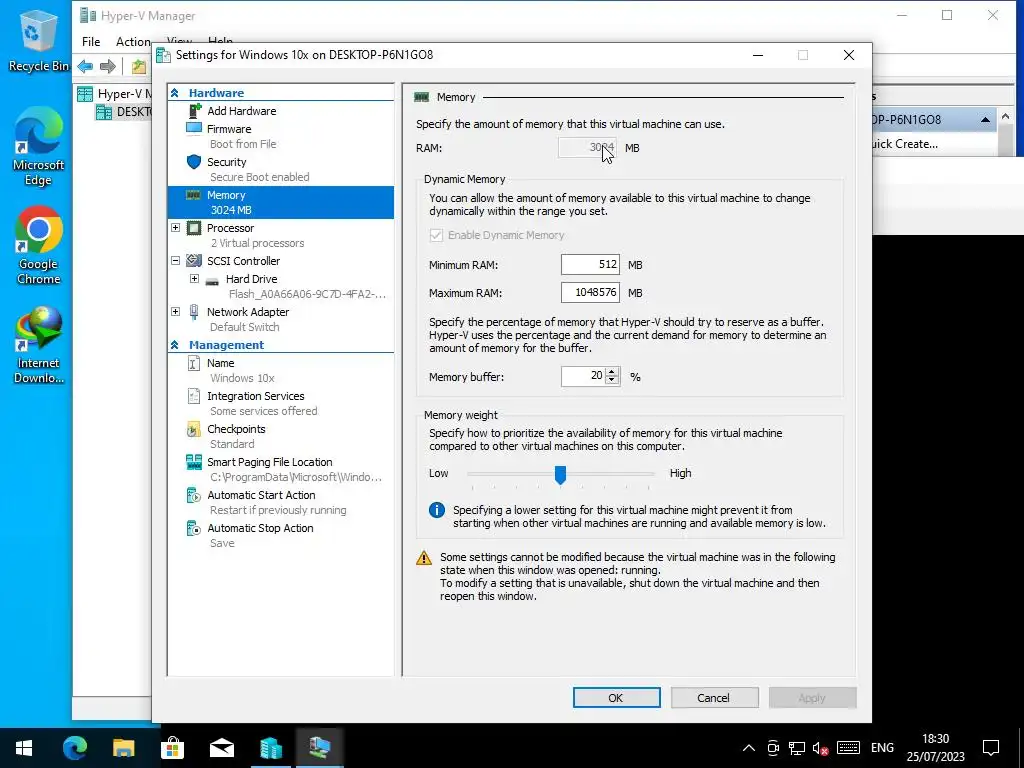Open the Firmware settings item
This screenshot has height=768, width=1024.
(229, 129)
